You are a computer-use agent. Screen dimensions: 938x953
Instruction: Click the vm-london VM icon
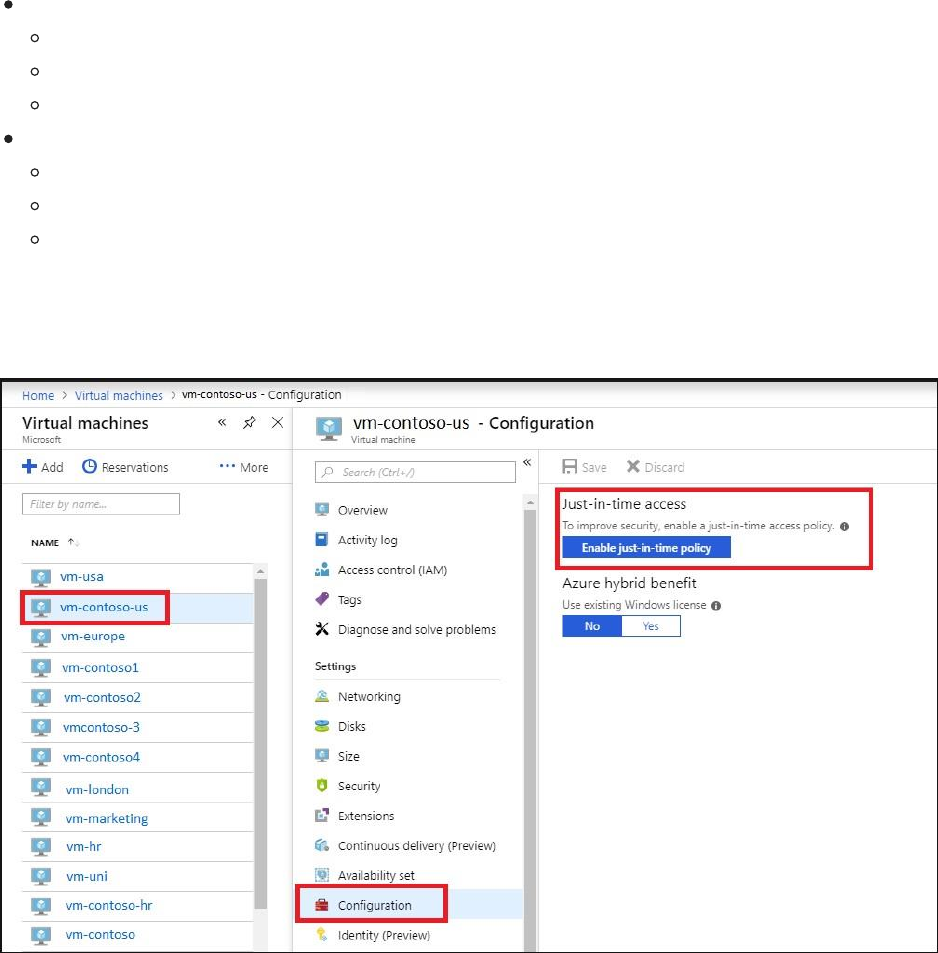pyautogui.click(x=41, y=788)
